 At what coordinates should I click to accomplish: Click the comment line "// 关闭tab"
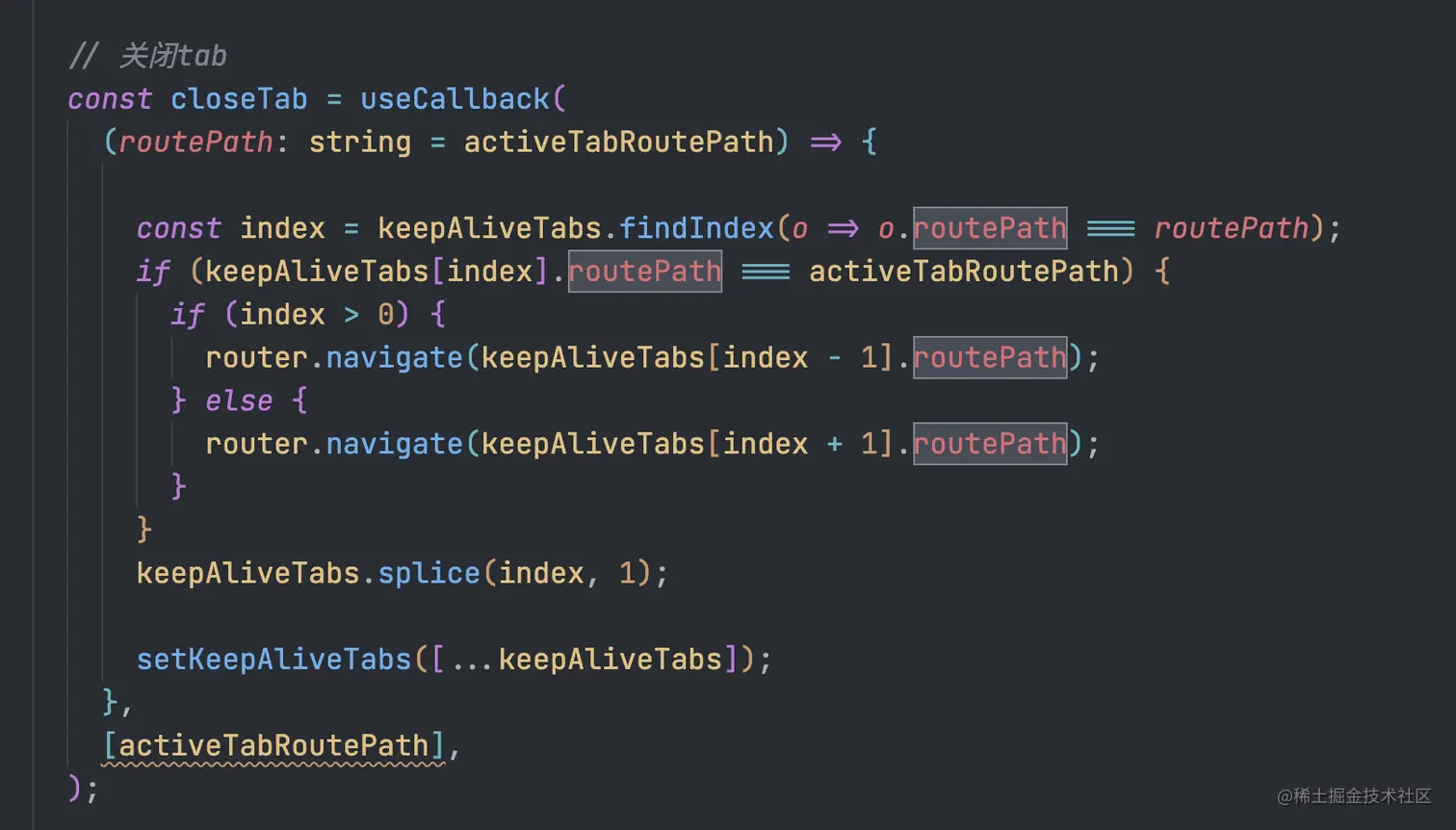pyautogui.click(x=148, y=56)
